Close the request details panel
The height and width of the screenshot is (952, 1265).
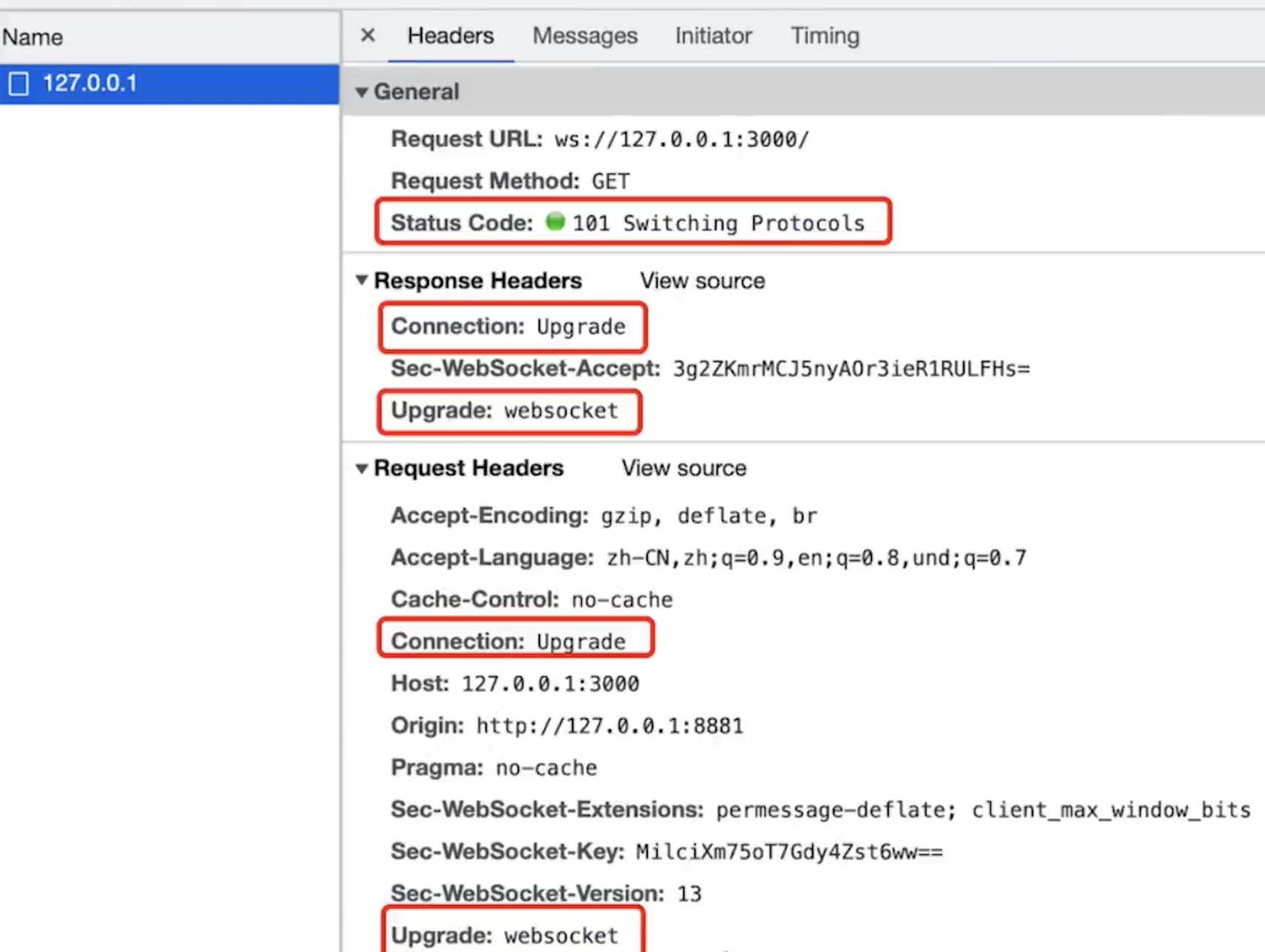tap(367, 36)
